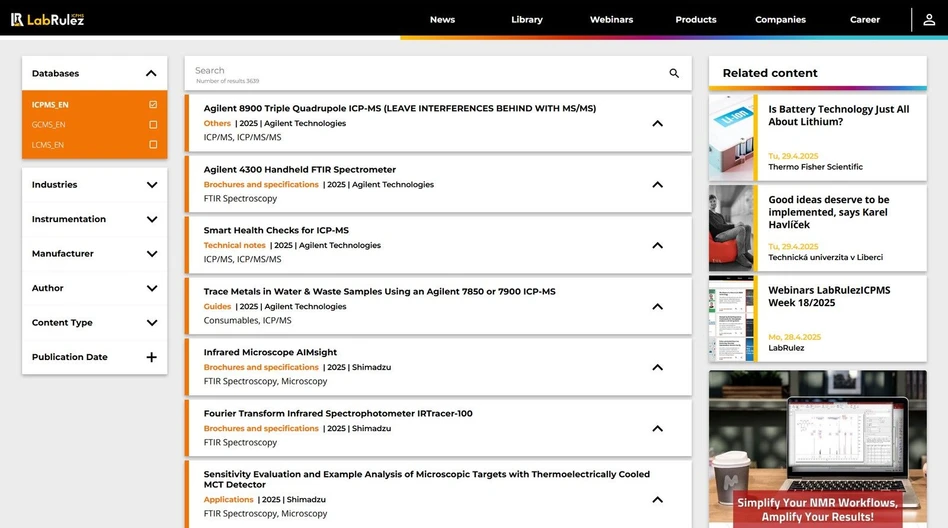
Task: Expand the Industries filter
Action: [152, 185]
